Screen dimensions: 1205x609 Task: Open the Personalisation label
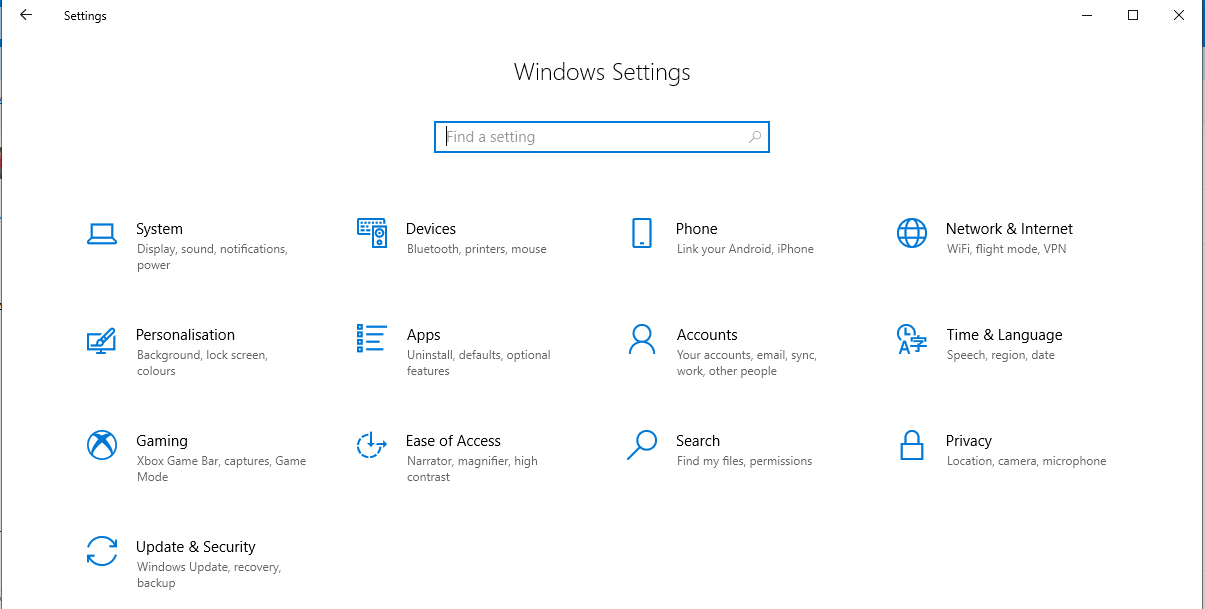coord(185,335)
